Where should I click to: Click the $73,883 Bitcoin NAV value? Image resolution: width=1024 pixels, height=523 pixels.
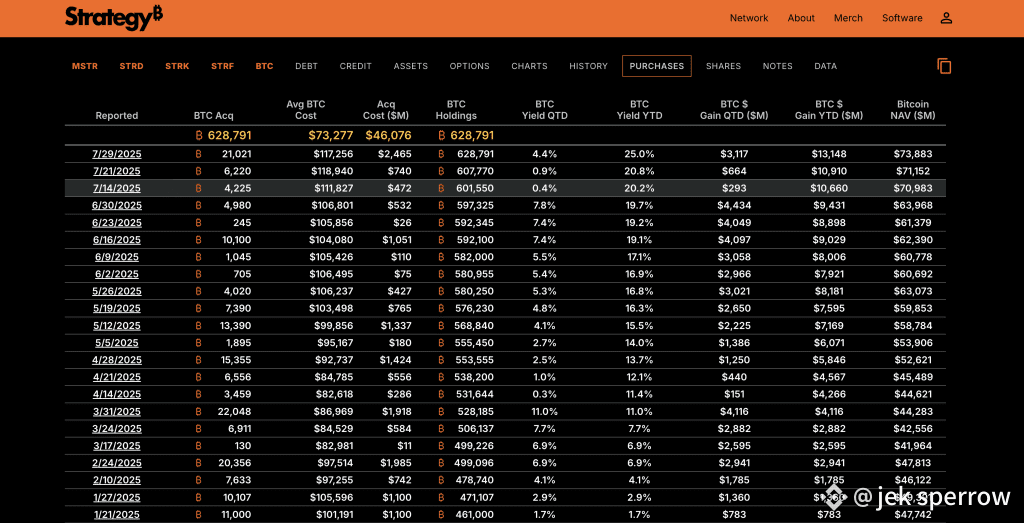pyautogui.click(x=913, y=154)
